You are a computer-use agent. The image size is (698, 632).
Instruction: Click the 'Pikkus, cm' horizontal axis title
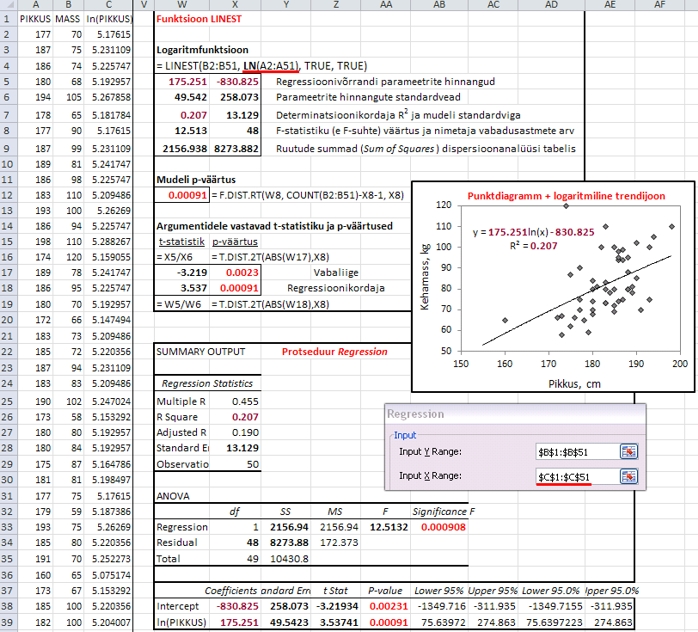[x=574, y=384]
